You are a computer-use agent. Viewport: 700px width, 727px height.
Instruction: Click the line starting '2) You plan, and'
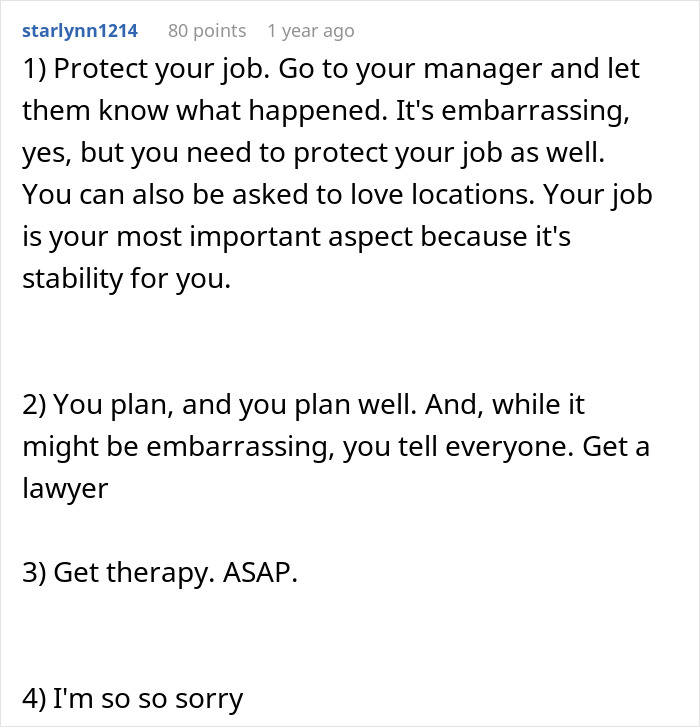(x=303, y=405)
